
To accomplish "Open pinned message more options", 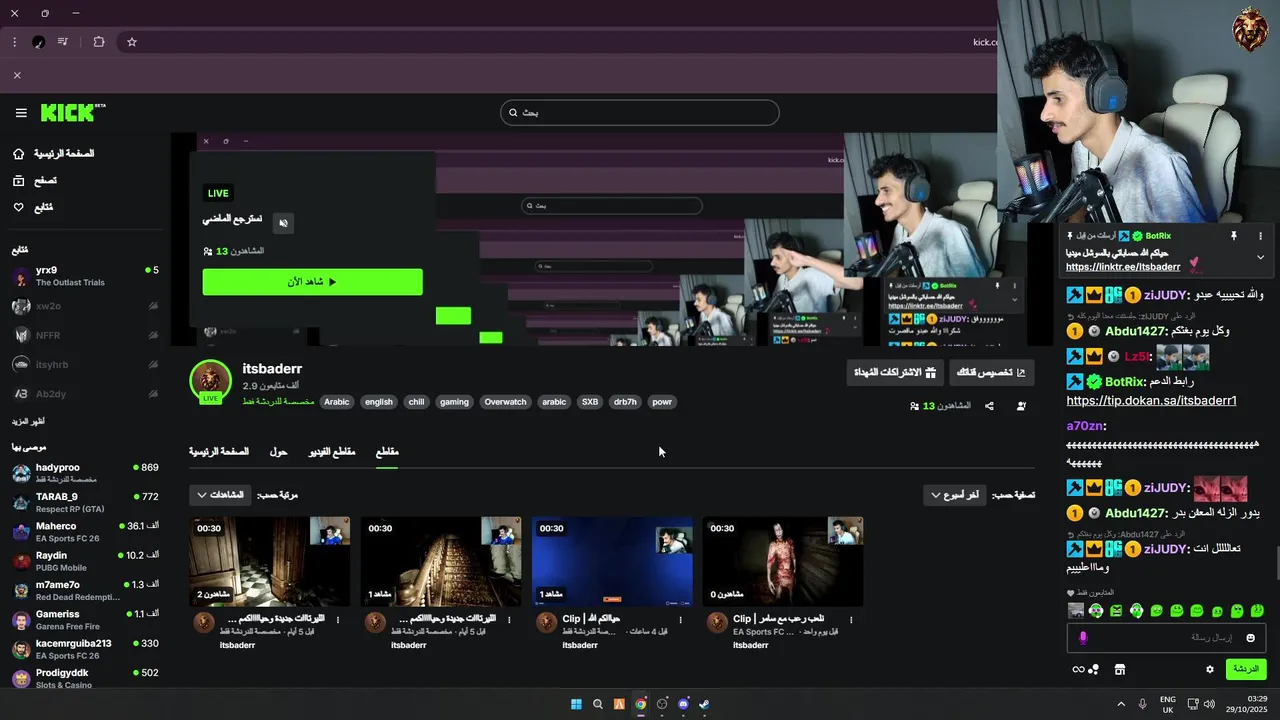I will point(1260,236).
